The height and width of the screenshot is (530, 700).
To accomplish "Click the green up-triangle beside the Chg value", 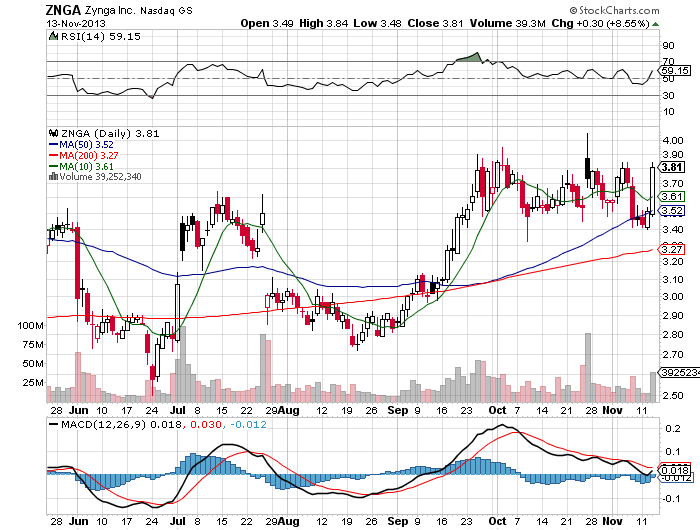I will click(655, 24).
